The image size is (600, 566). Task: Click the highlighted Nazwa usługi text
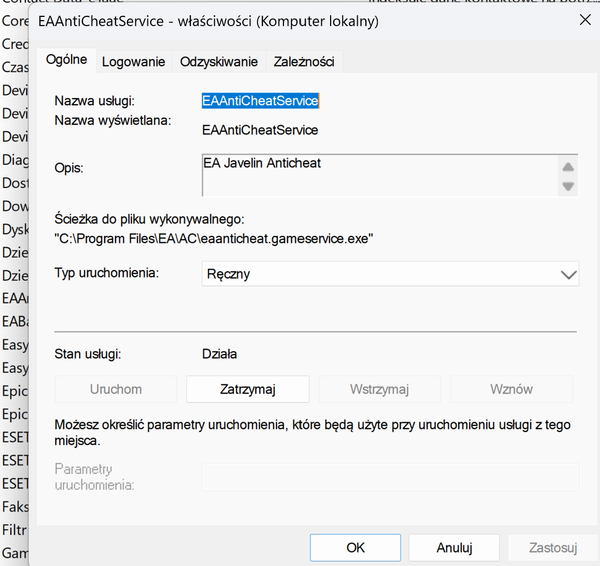pos(260,101)
